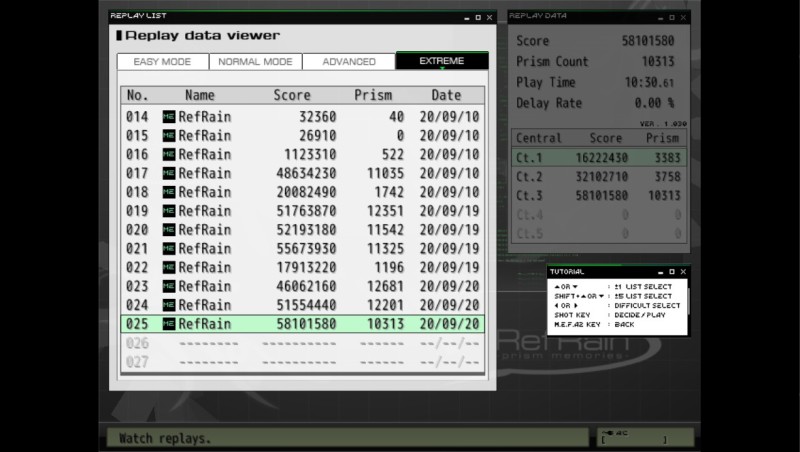Click greyed Ct.5 row in Replay Data
Screen dimensions: 800x452
pos(599,234)
